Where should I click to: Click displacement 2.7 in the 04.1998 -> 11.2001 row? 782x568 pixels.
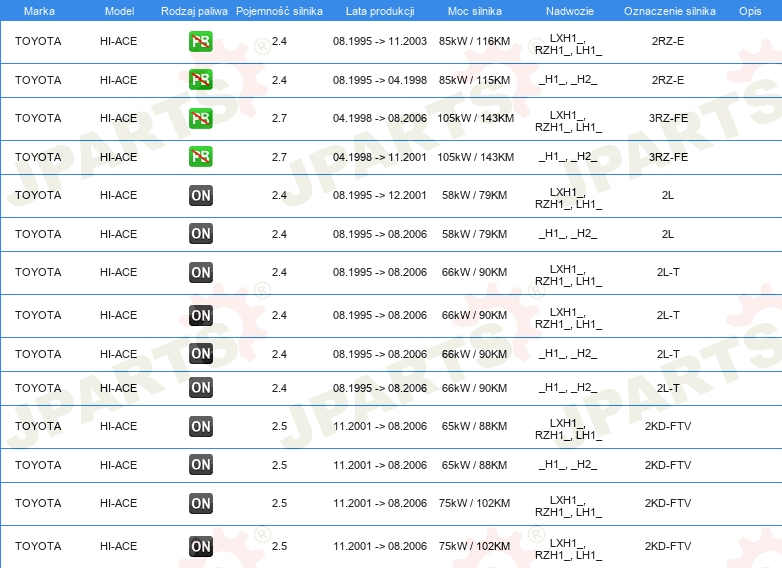[279, 157]
